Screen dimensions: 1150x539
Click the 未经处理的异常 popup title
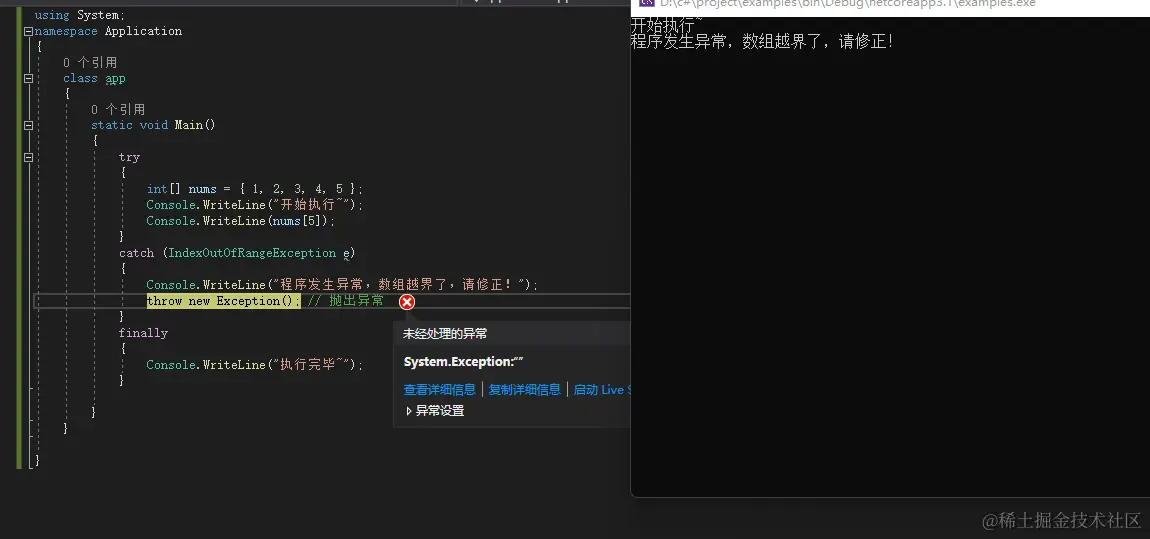pyautogui.click(x=445, y=334)
